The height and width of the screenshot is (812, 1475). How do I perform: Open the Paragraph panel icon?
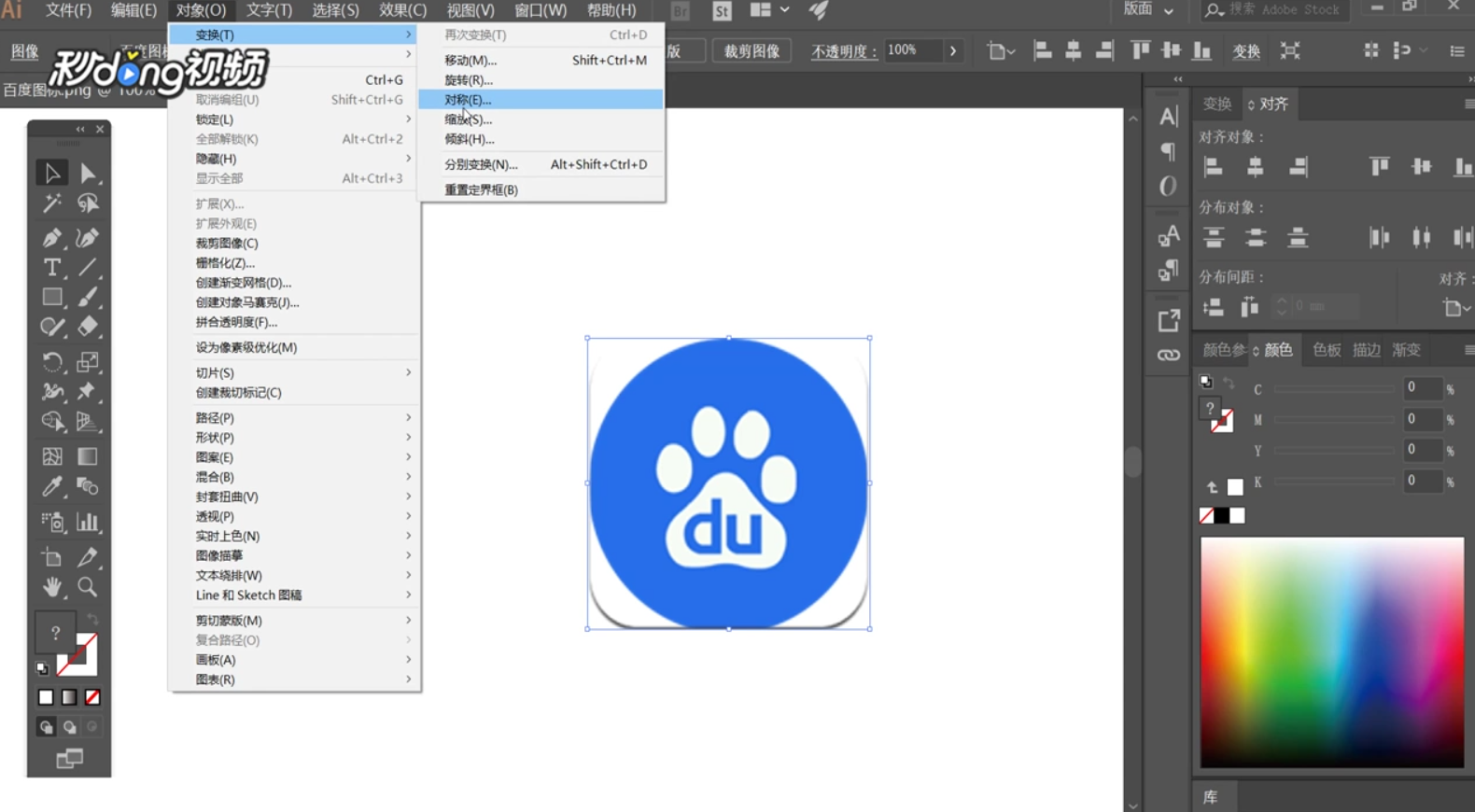coord(1169,151)
